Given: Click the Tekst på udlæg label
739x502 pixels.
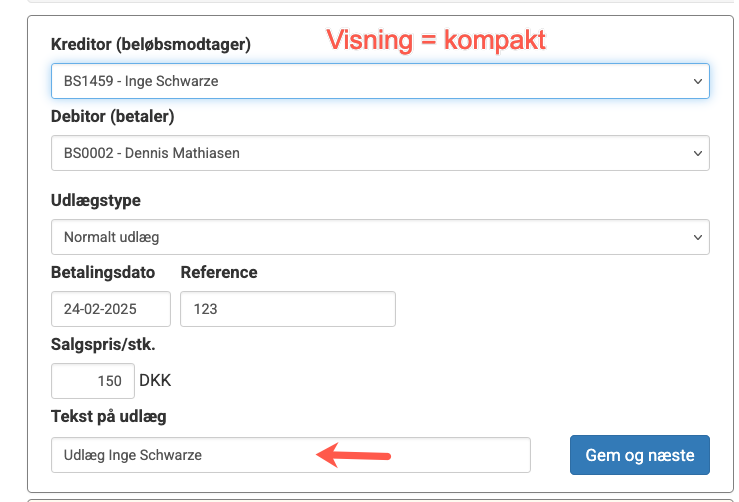Looking at the screenshot, I should point(109,417).
